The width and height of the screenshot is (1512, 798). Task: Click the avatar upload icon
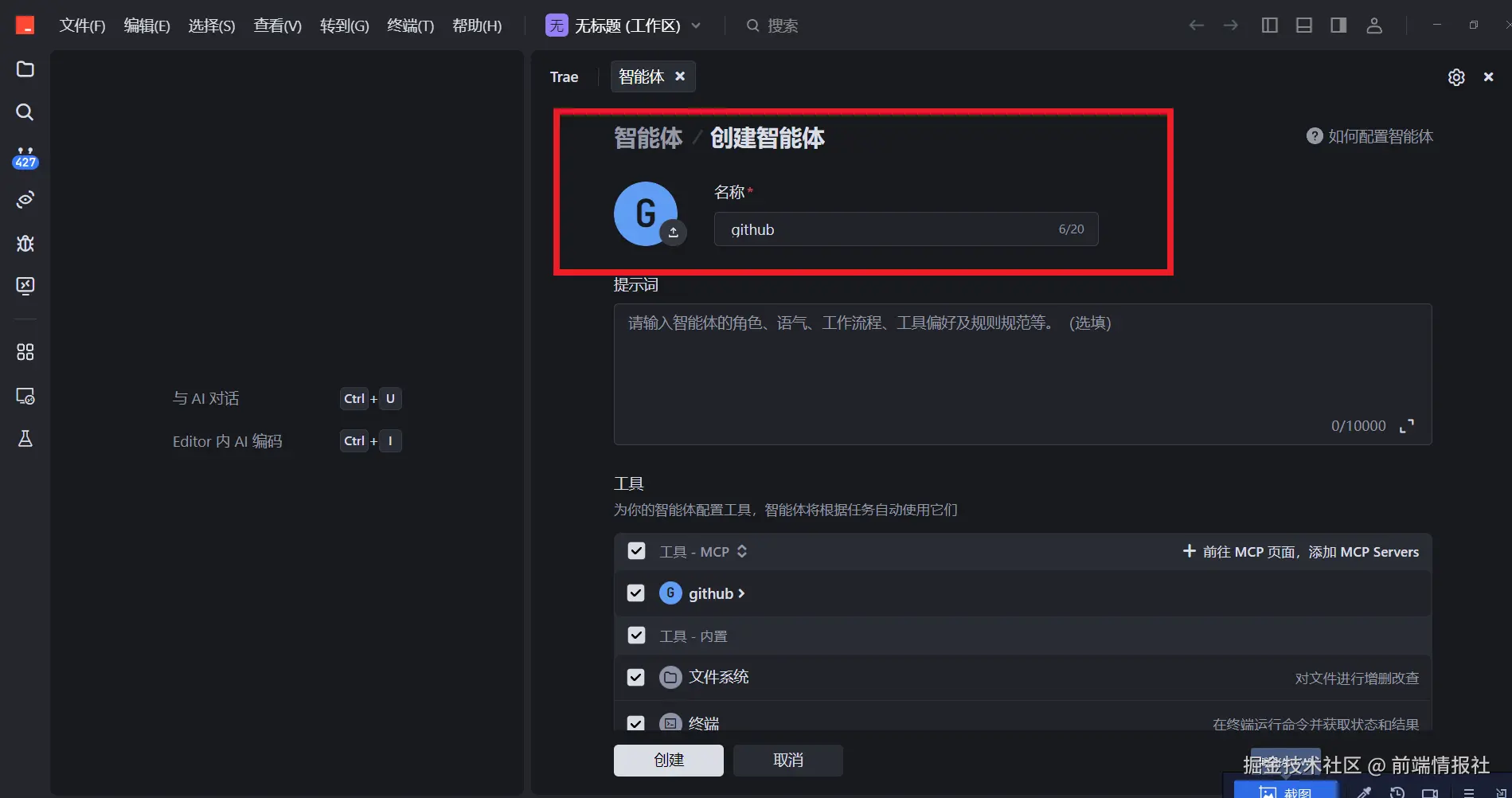(x=674, y=232)
